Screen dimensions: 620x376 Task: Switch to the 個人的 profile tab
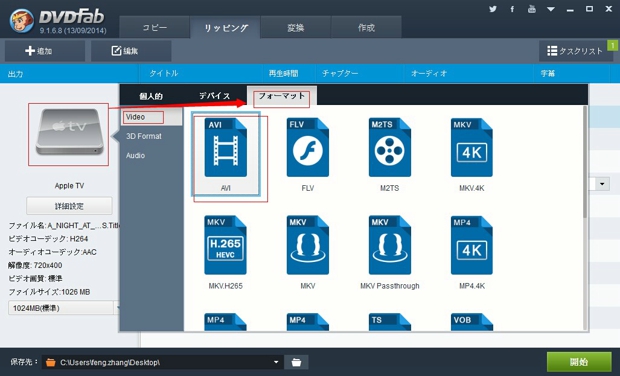(x=151, y=96)
